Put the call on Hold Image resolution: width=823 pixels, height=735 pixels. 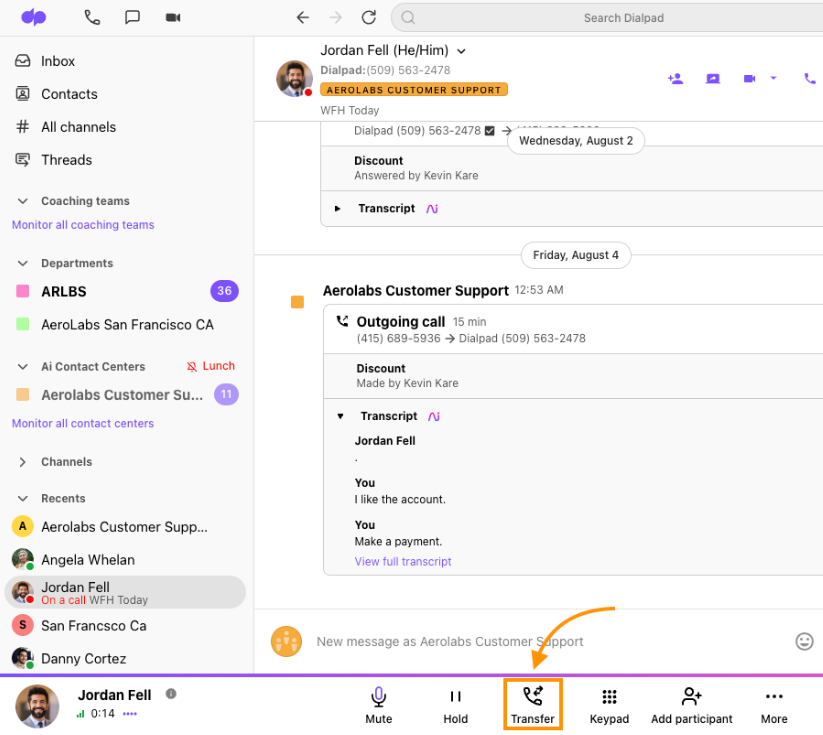(x=456, y=705)
